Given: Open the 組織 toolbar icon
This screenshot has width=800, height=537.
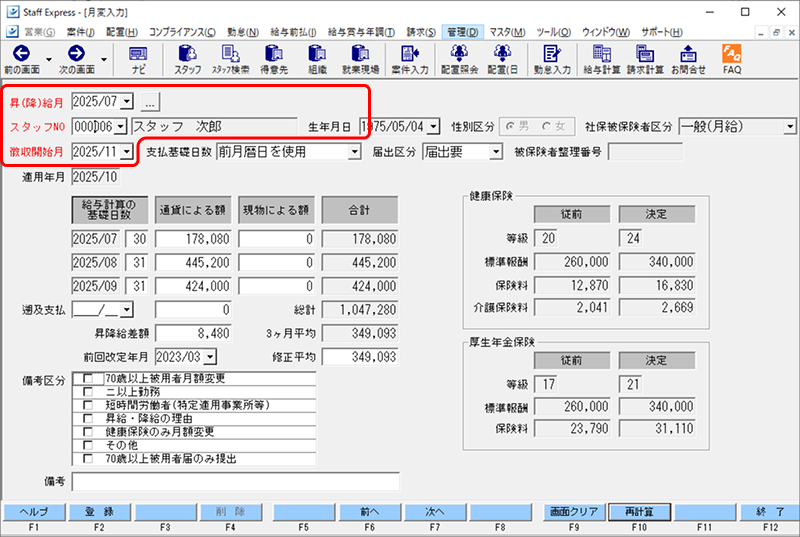Looking at the screenshot, I should [x=317, y=60].
